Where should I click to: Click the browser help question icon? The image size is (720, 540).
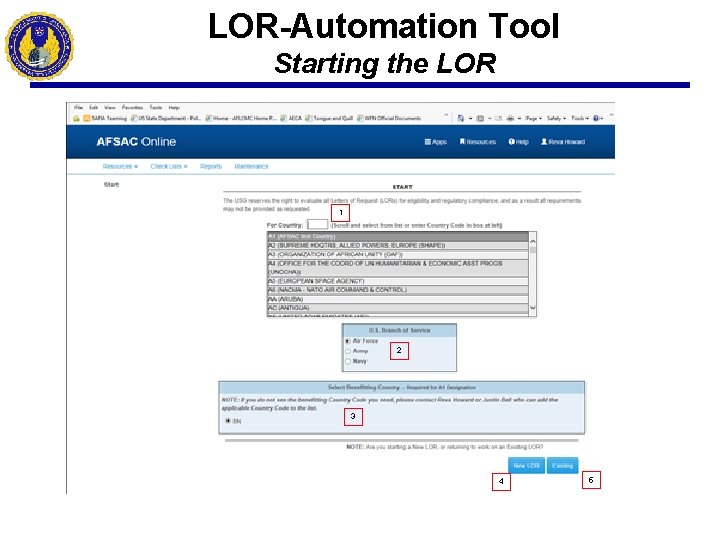[596, 118]
